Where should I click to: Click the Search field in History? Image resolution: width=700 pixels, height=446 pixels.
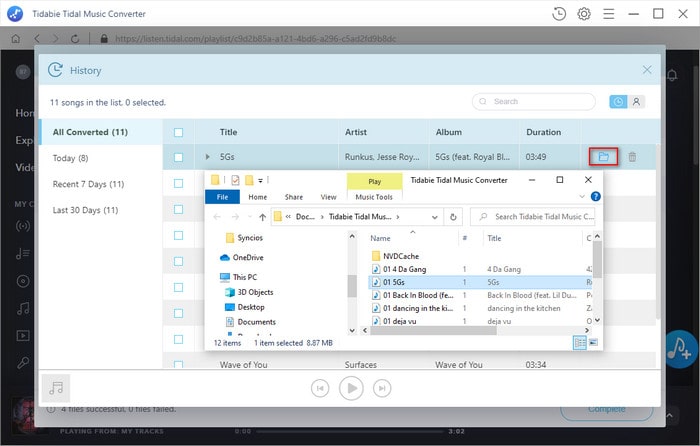[533, 101]
